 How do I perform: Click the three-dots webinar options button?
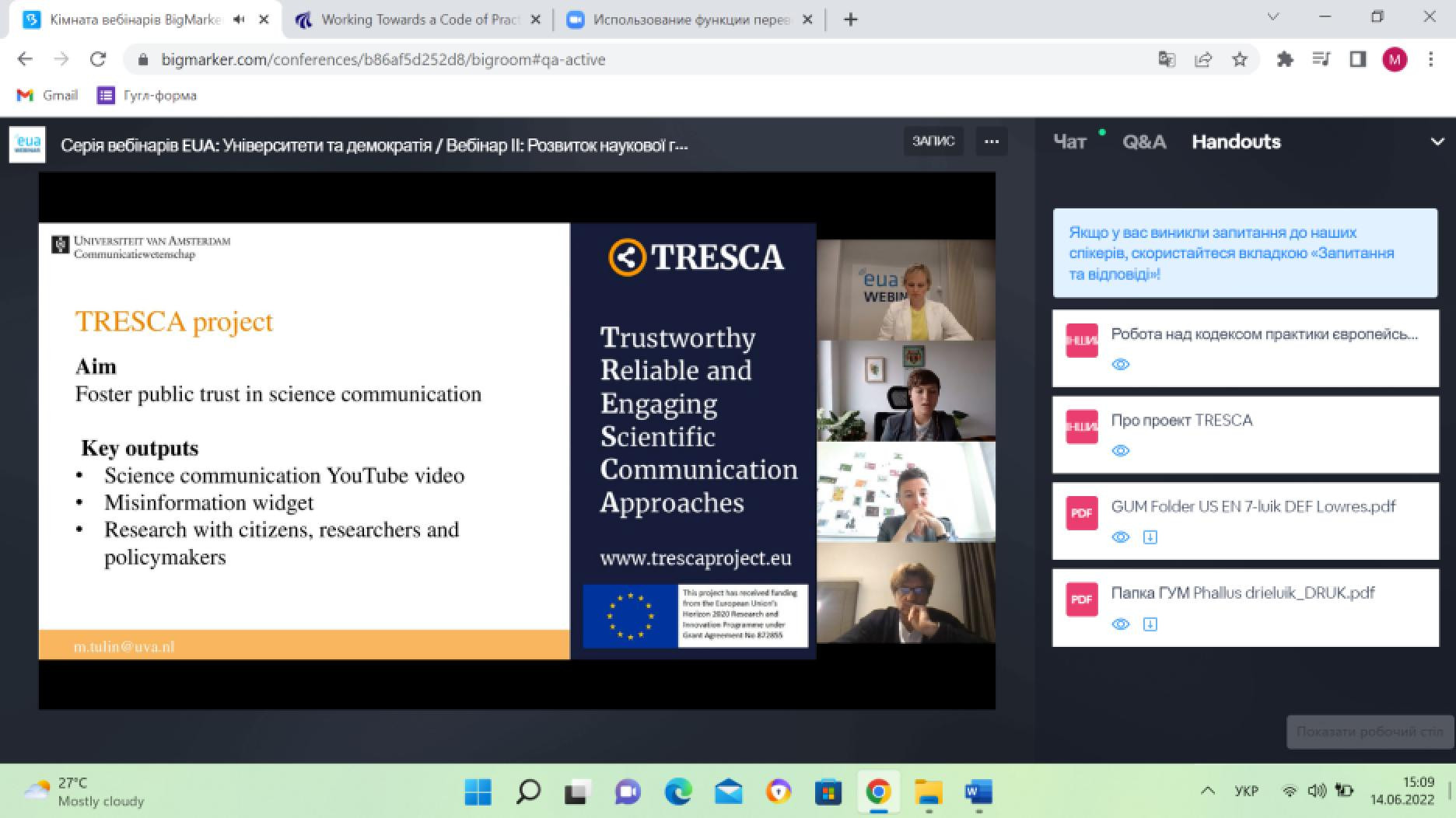[991, 142]
